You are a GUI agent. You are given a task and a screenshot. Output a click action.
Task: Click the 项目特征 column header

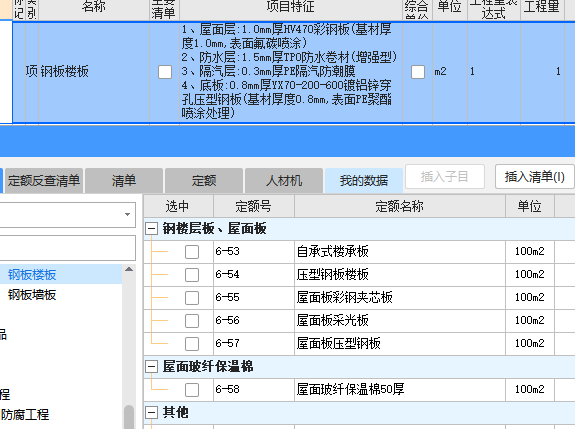point(291,9)
